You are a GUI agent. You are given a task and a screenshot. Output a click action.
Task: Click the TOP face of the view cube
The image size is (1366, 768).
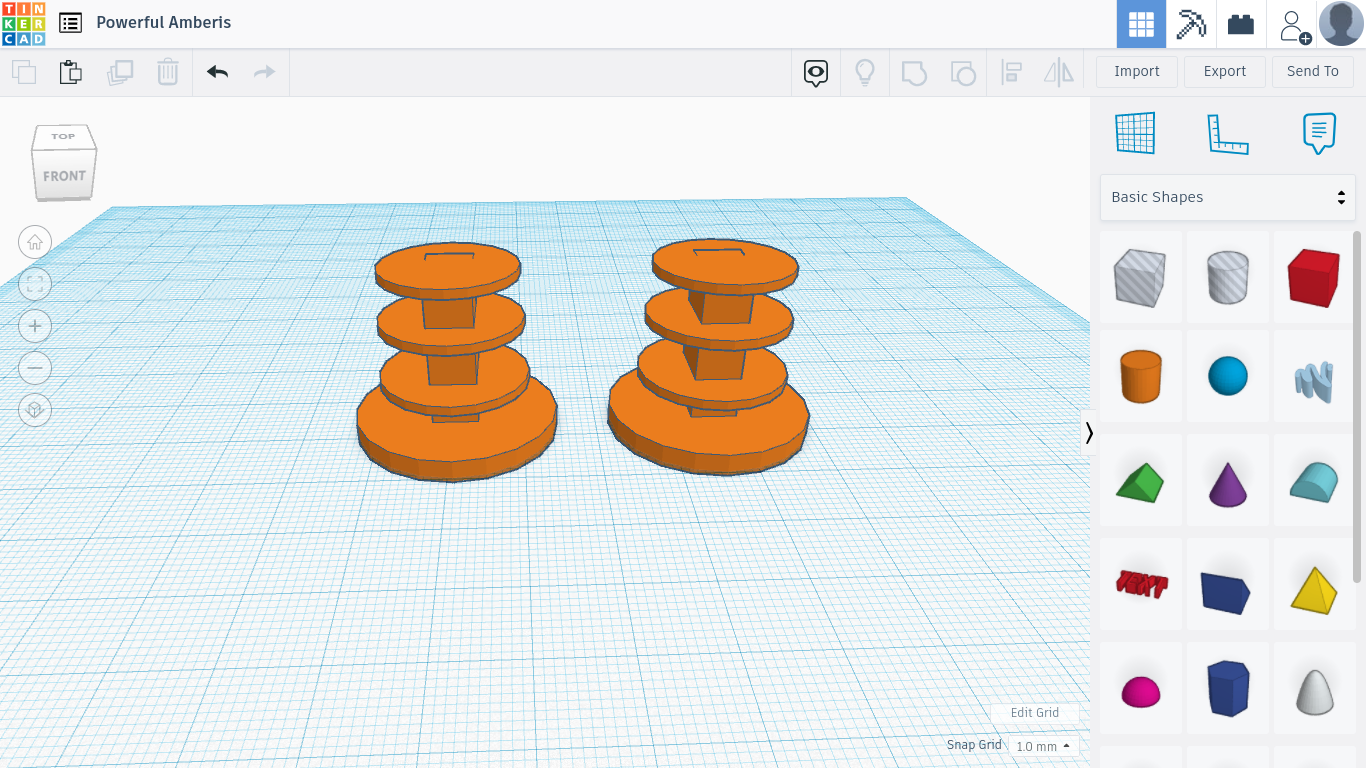coord(64,136)
